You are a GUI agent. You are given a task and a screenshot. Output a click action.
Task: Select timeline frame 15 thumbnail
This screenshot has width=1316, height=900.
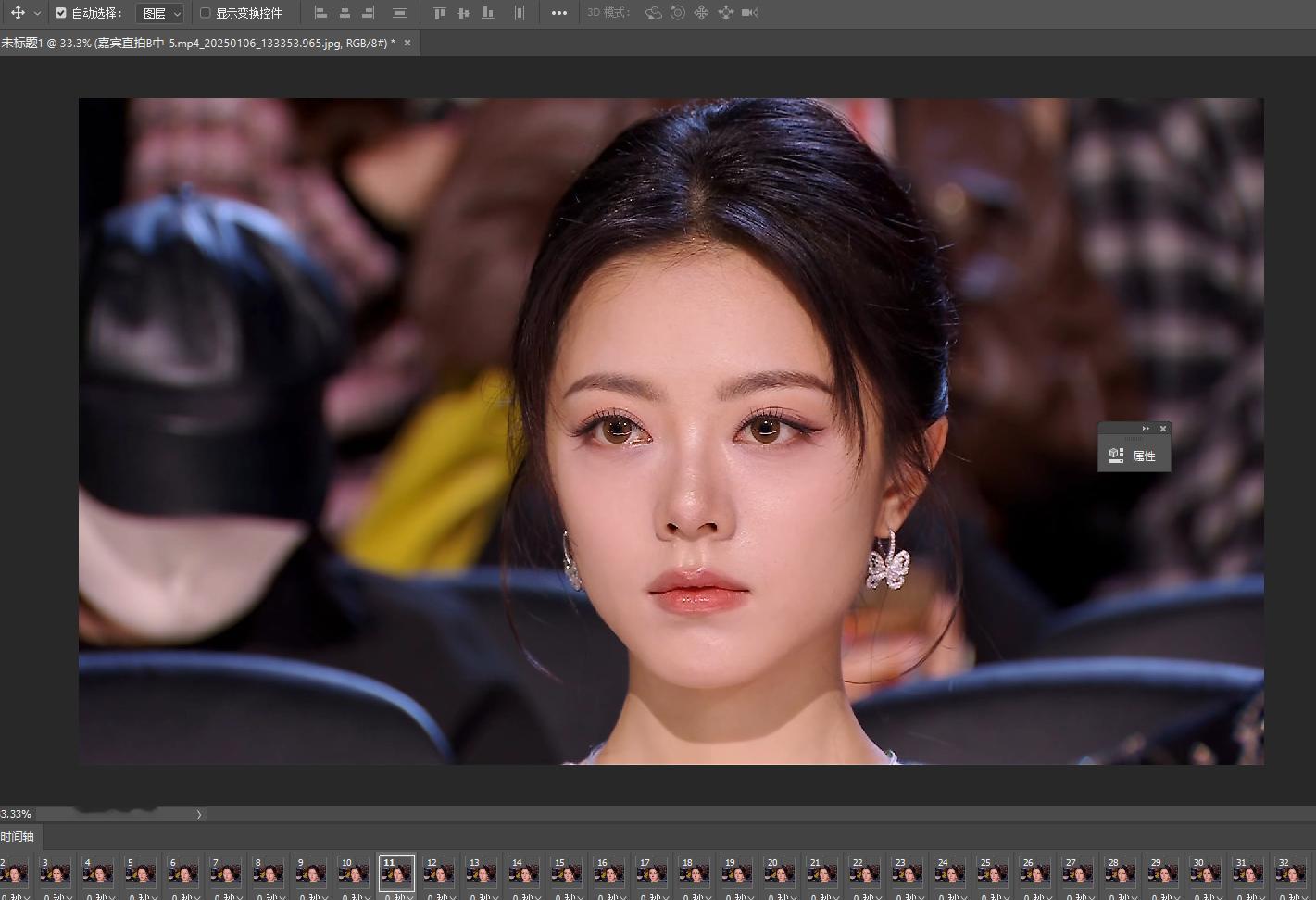[x=567, y=872]
